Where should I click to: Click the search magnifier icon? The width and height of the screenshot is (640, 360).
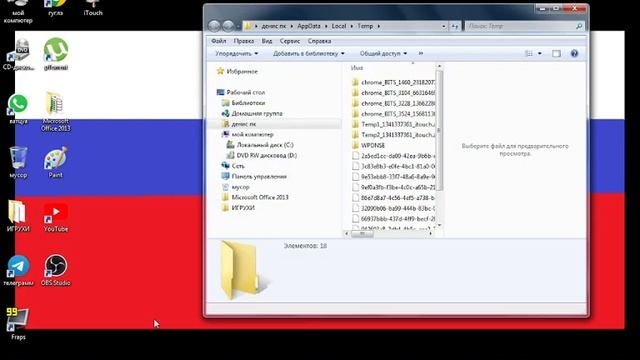tap(579, 26)
